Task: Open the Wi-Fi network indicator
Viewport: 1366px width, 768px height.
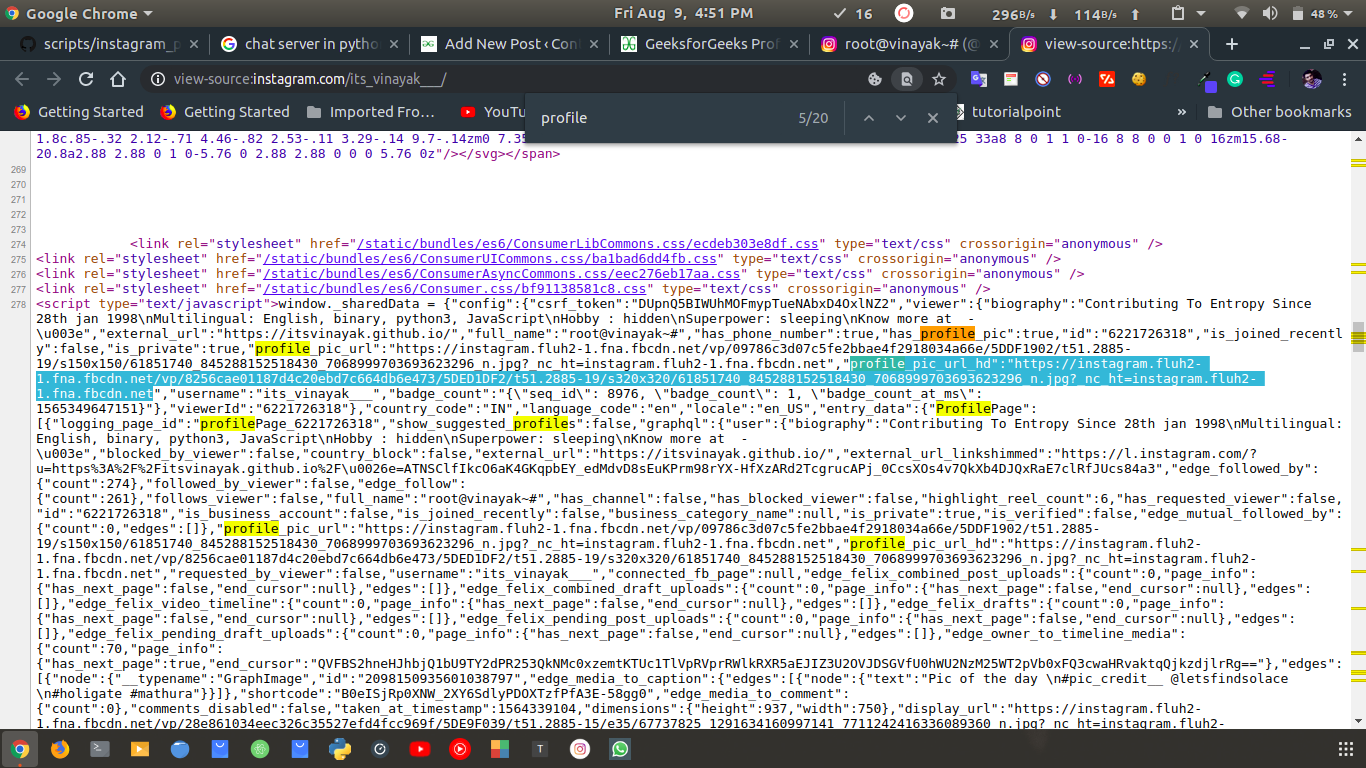Action: (1242, 14)
